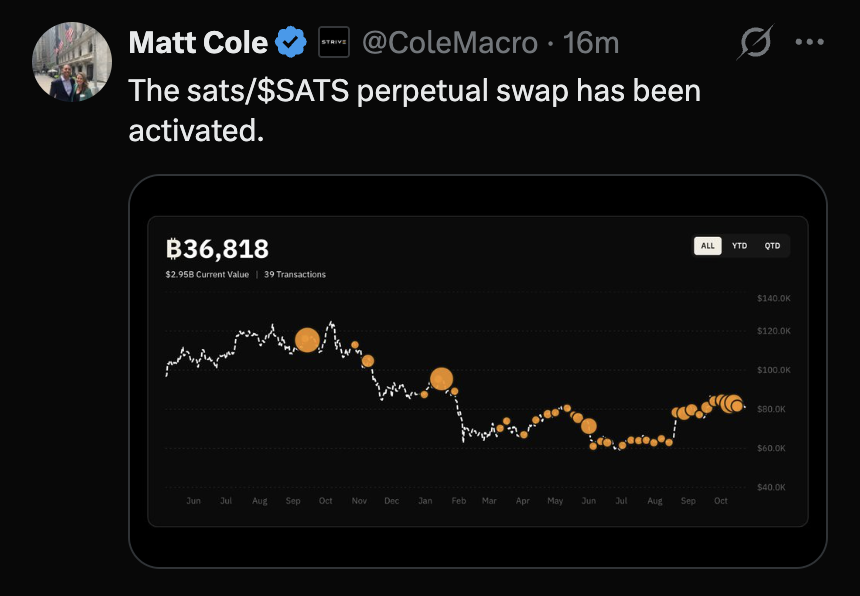Switch chart to YTD range
This screenshot has width=860, height=596.
739,246
